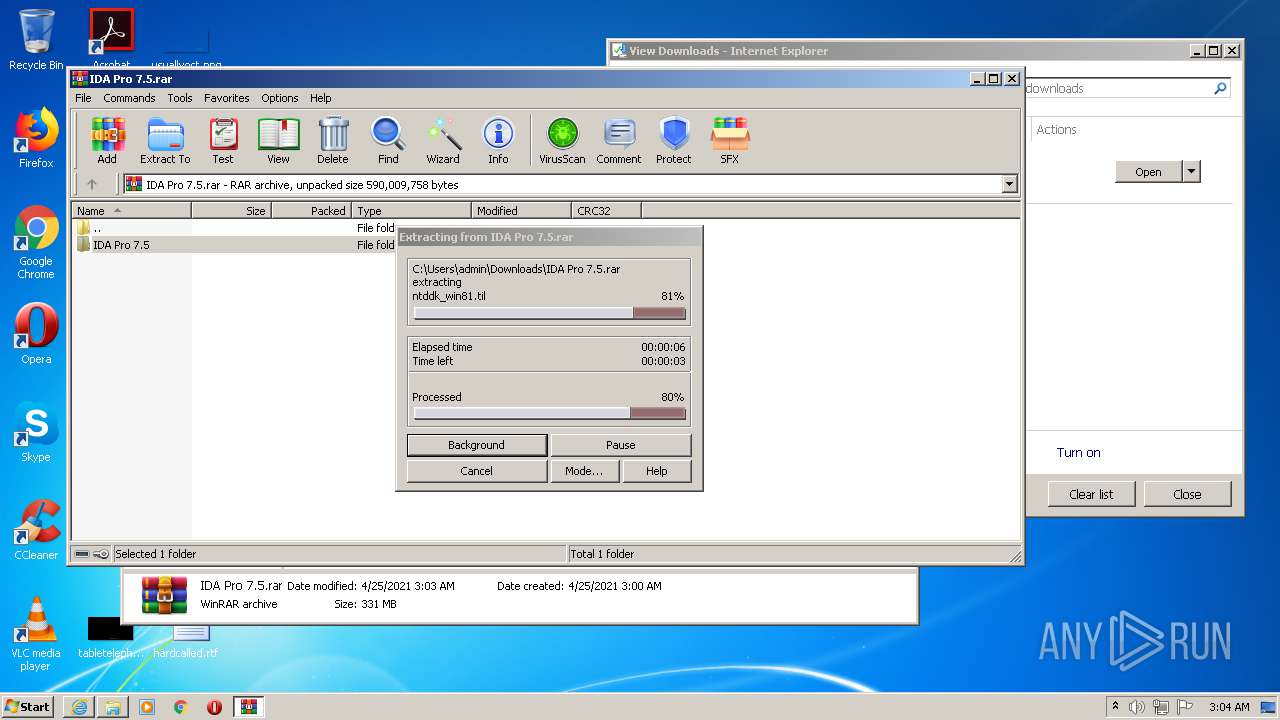Click the Background button in extraction dialog
The width and height of the screenshot is (1280, 720).
tap(477, 445)
